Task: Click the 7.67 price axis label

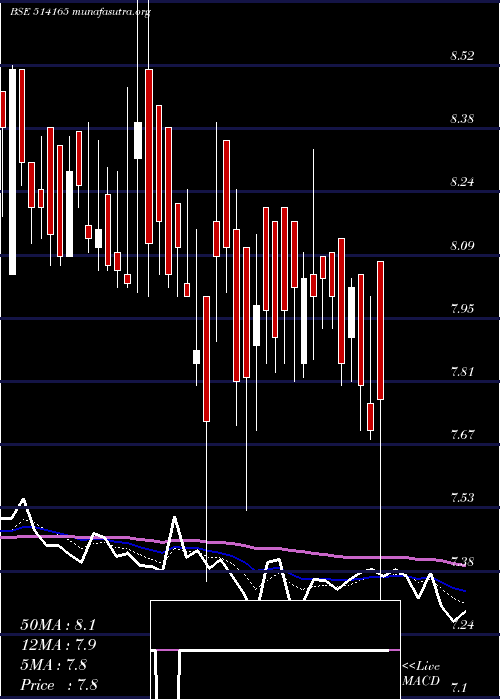Action: pos(462,435)
